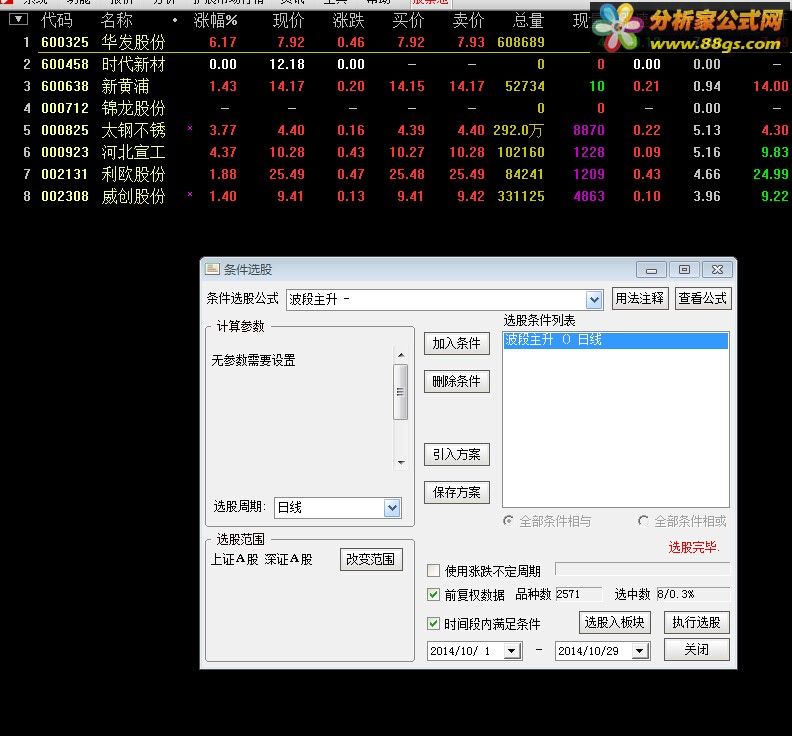Sort by 卖价 column header

click(x=469, y=20)
